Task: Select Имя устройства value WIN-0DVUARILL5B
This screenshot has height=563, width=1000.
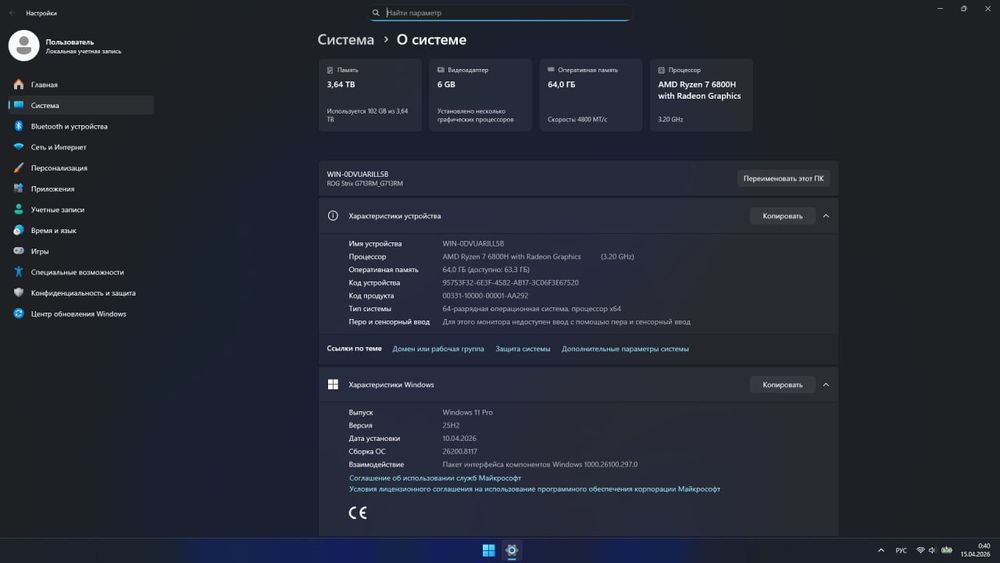Action: [x=473, y=244]
